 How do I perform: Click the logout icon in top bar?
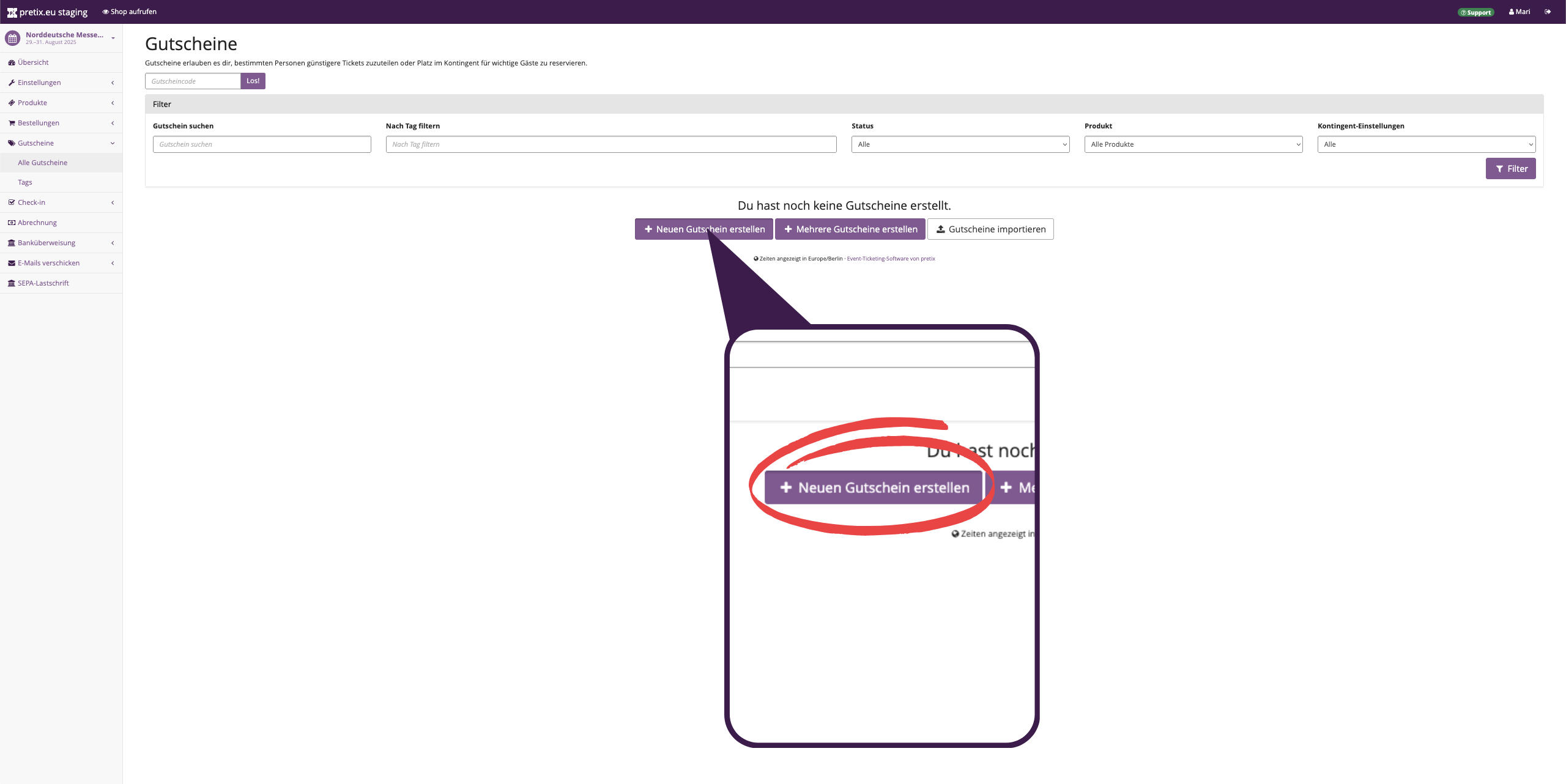point(1548,12)
